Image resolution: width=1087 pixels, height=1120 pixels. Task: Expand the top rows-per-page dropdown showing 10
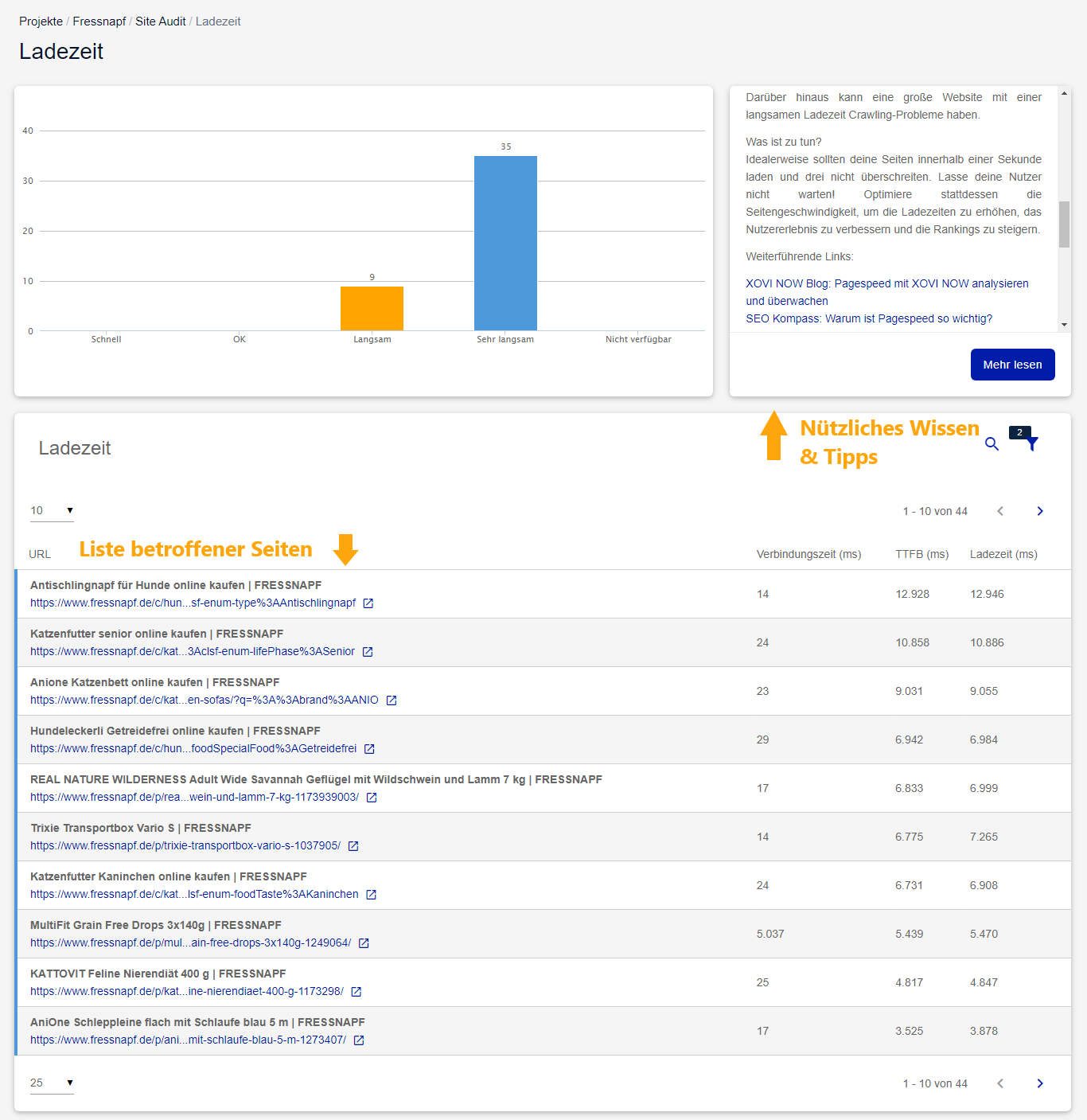click(52, 511)
